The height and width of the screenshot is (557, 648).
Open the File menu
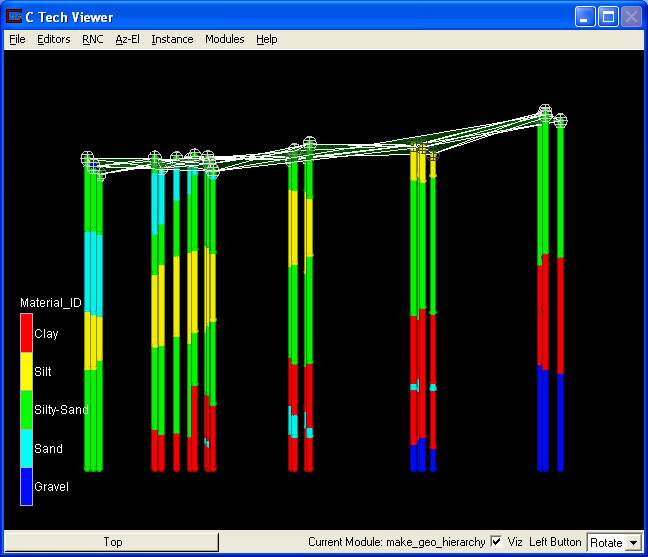[x=17, y=39]
